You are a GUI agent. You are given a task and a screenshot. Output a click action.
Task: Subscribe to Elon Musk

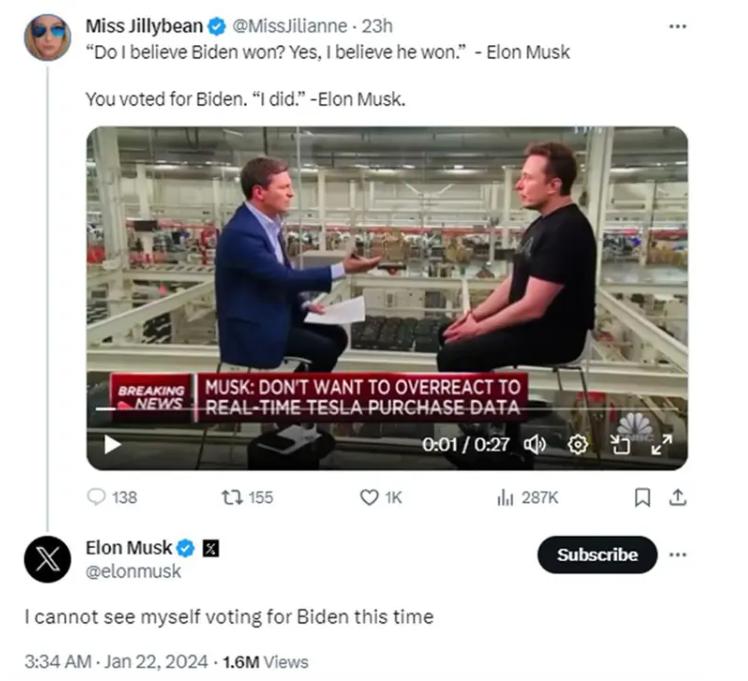(597, 555)
